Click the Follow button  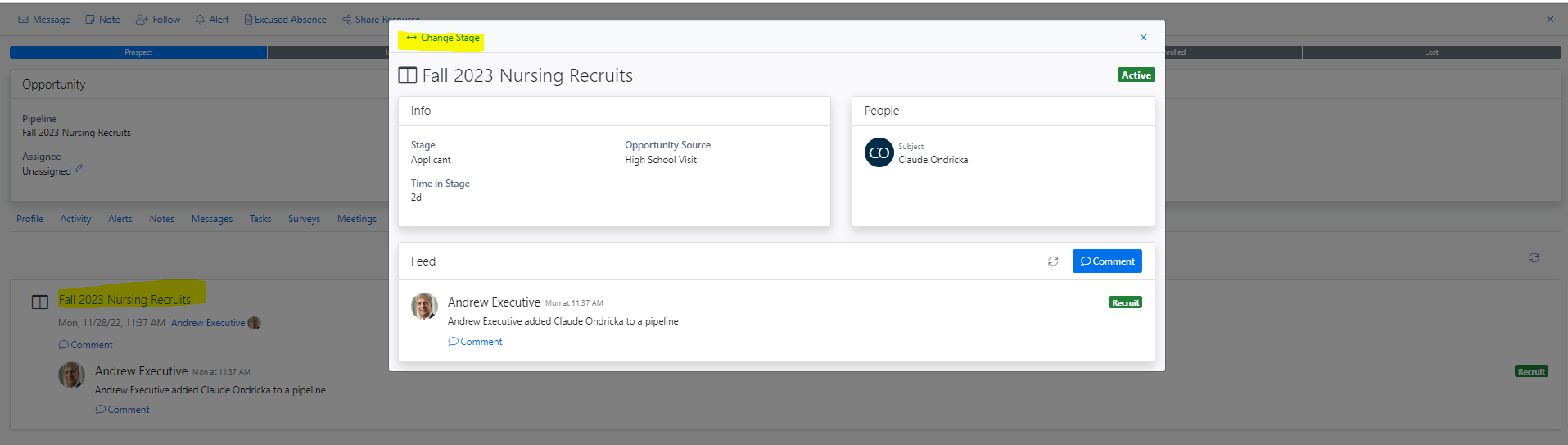pyautogui.click(x=158, y=20)
